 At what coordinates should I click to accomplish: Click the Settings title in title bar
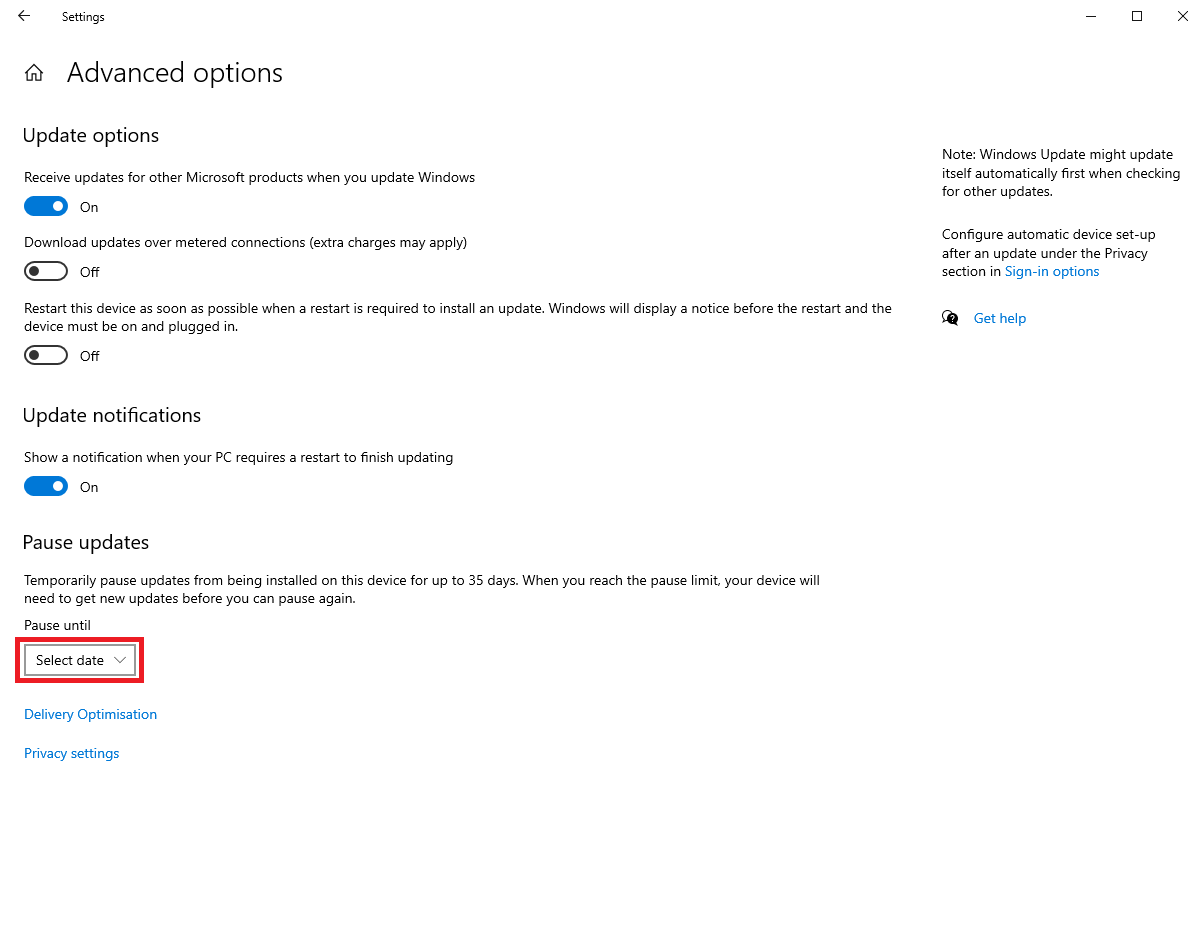(83, 17)
